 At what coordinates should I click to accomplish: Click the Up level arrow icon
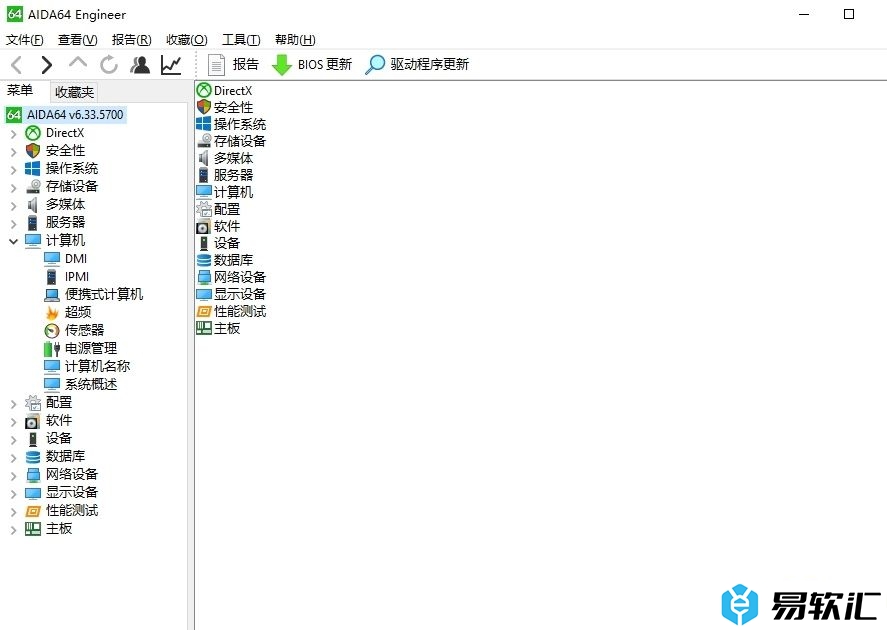(x=77, y=62)
